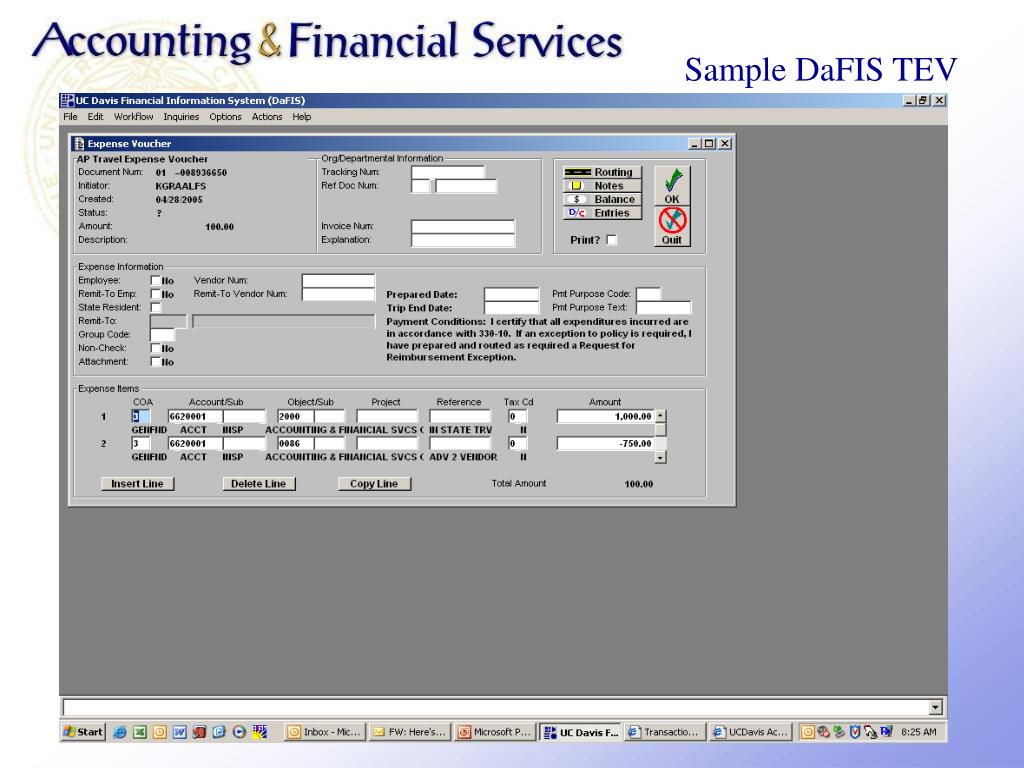The image size is (1024, 768).
Task: Launch Excel from Quick Launch
Action: click(140, 732)
